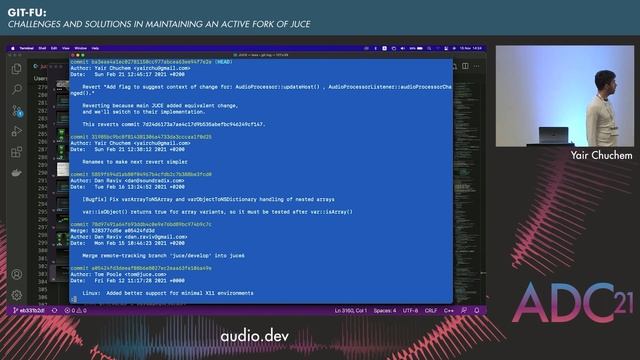Viewport: 640px width, 360px height.
Task: Click the Synchronize Changes icon in status bar
Action: click(x=54, y=311)
